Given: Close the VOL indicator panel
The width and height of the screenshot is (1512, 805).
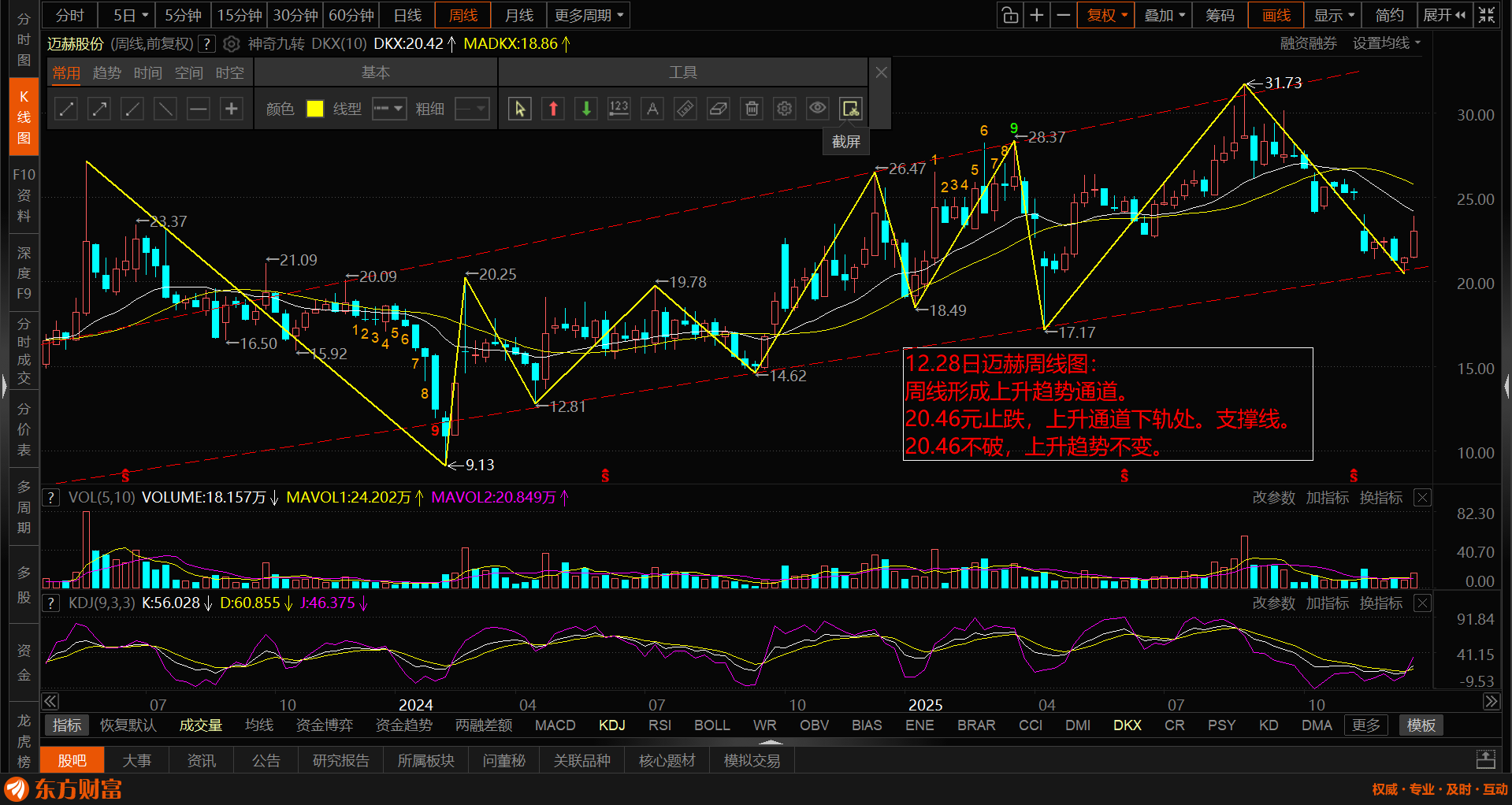Looking at the screenshot, I should [1422, 498].
